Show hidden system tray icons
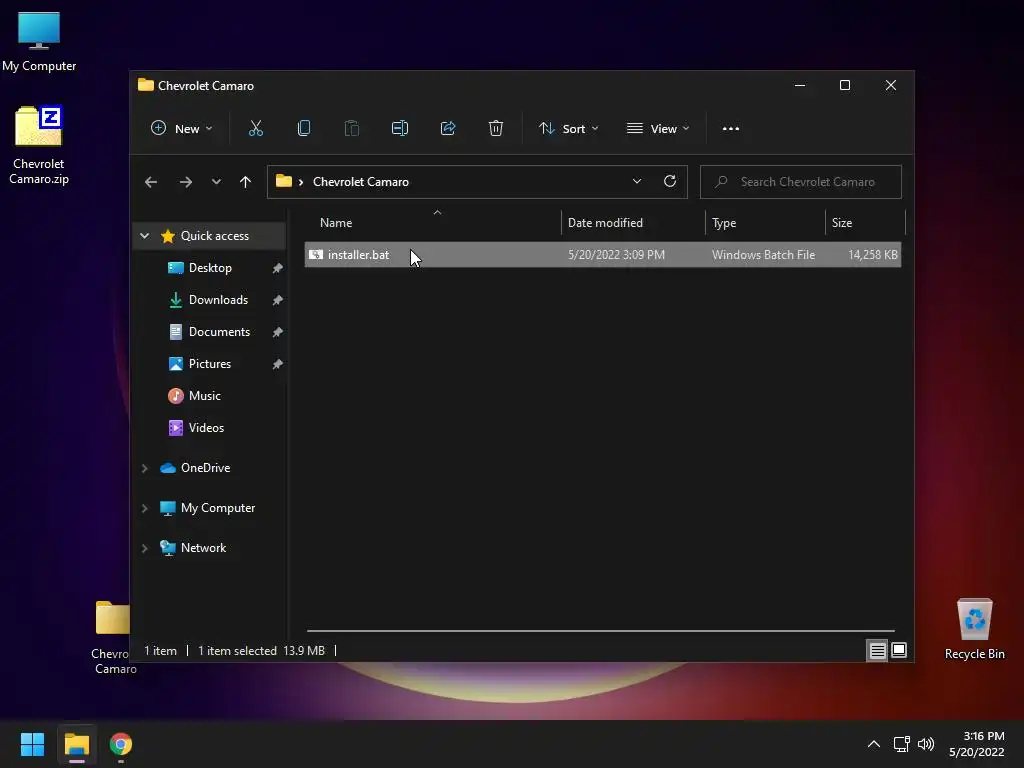Screen dimensions: 1024x768 [873, 744]
